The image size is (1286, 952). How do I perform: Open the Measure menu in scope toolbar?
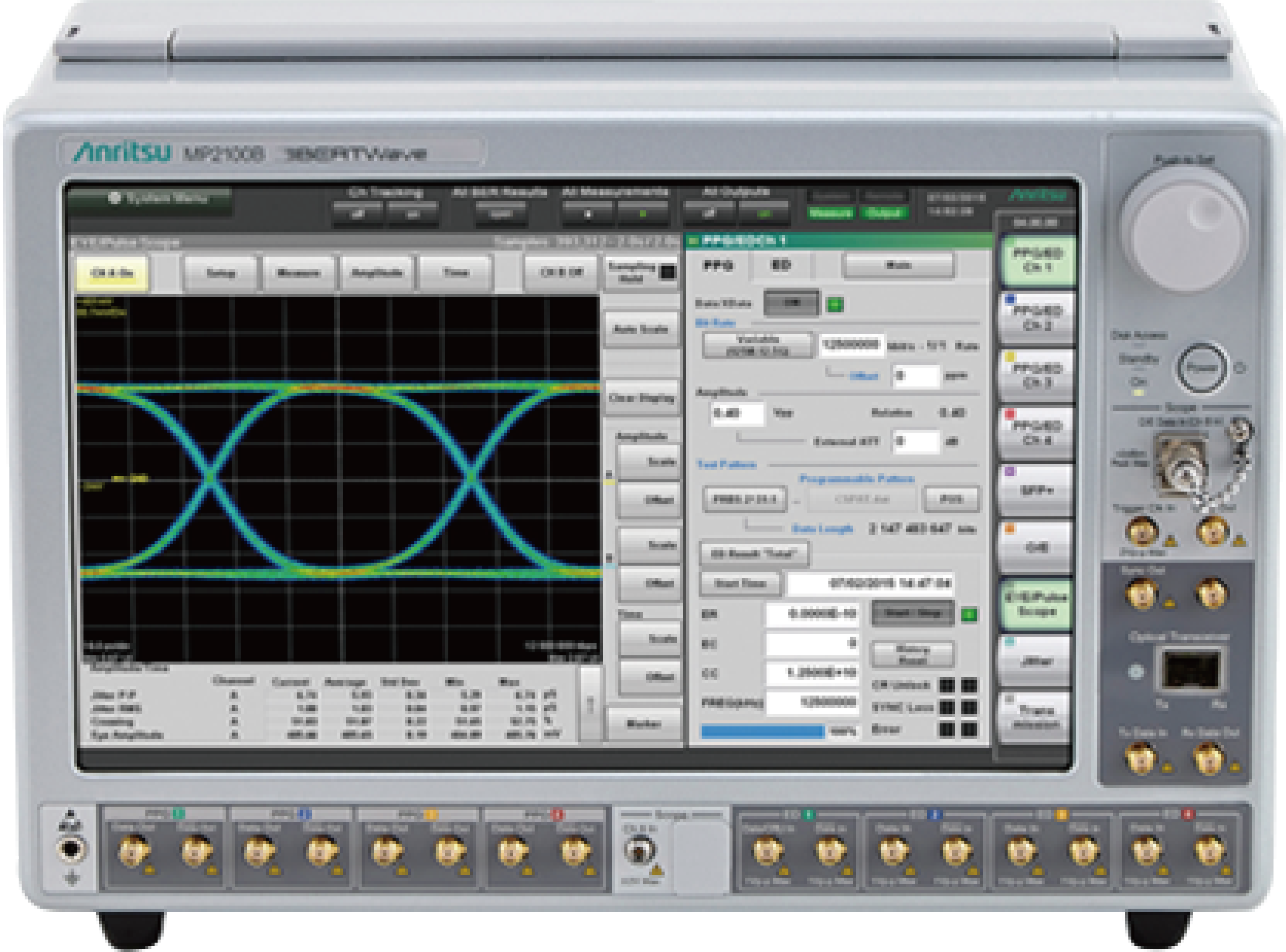[299, 273]
